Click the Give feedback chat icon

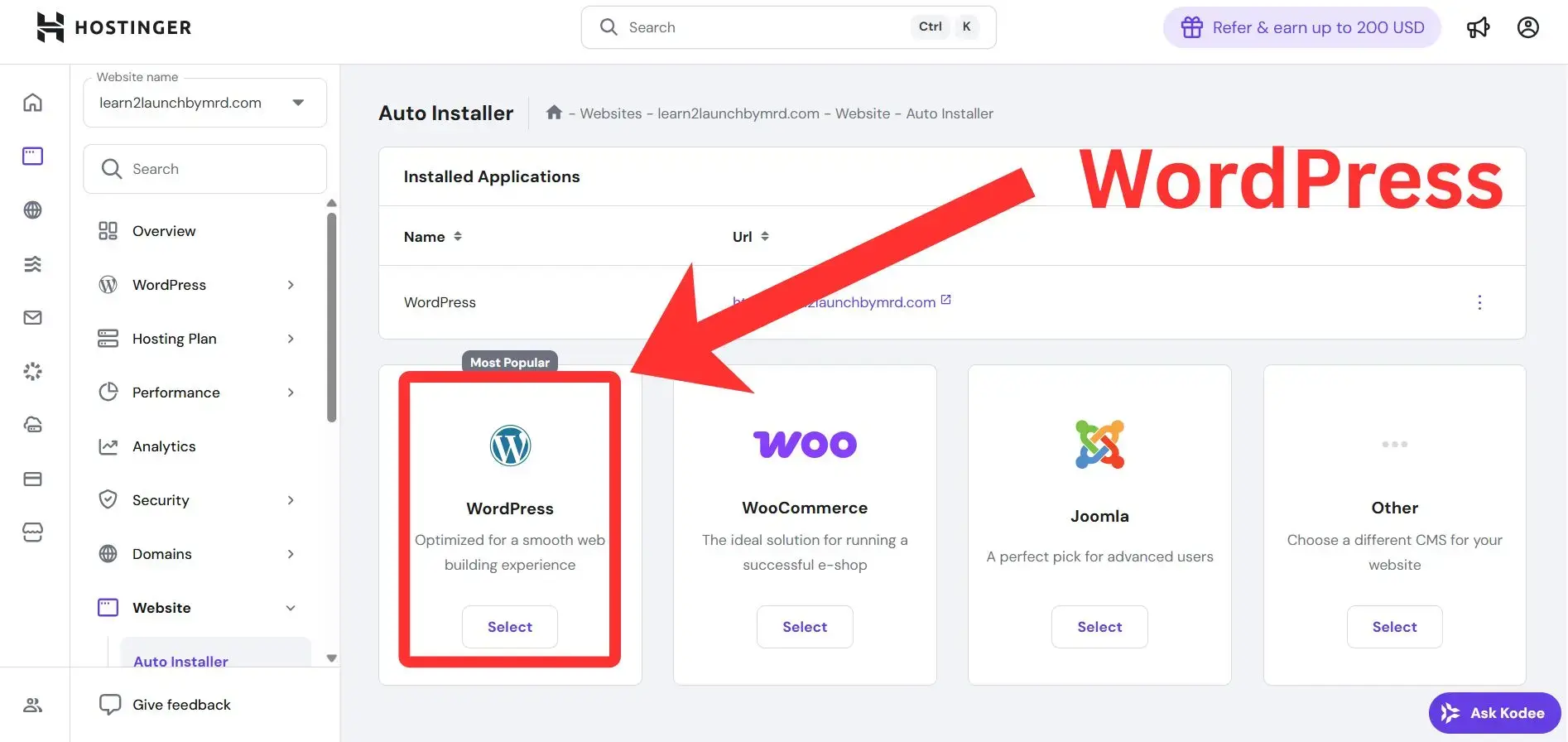coord(109,705)
